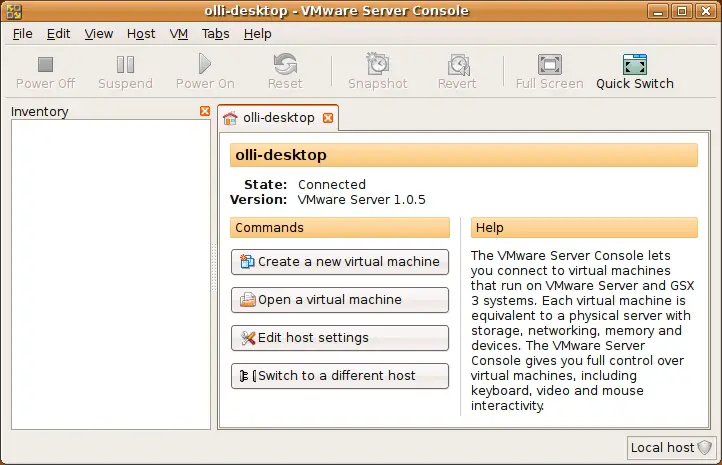Screen dimensions: 722x465
Task: Click the Power Off toolbar icon
Action: [x=45, y=64]
